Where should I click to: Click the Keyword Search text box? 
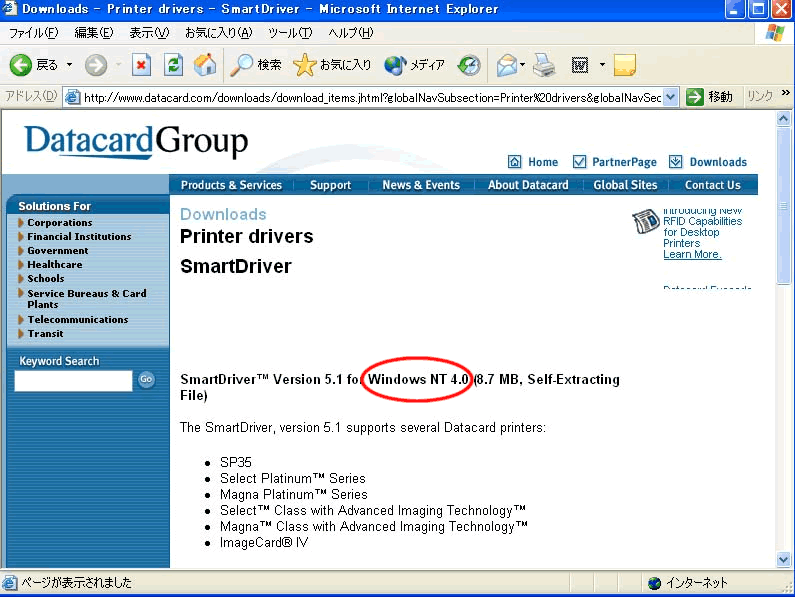click(x=73, y=380)
